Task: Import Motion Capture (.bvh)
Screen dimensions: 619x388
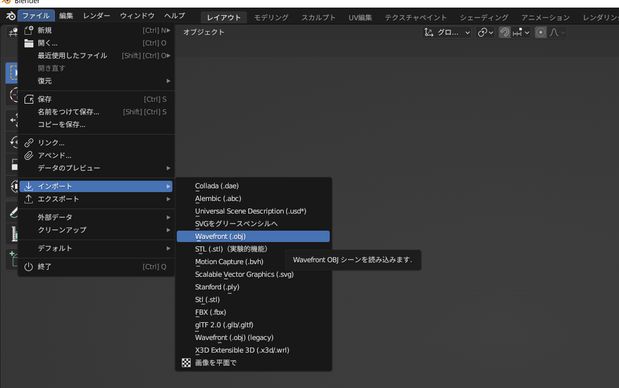Action: (x=253, y=261)
